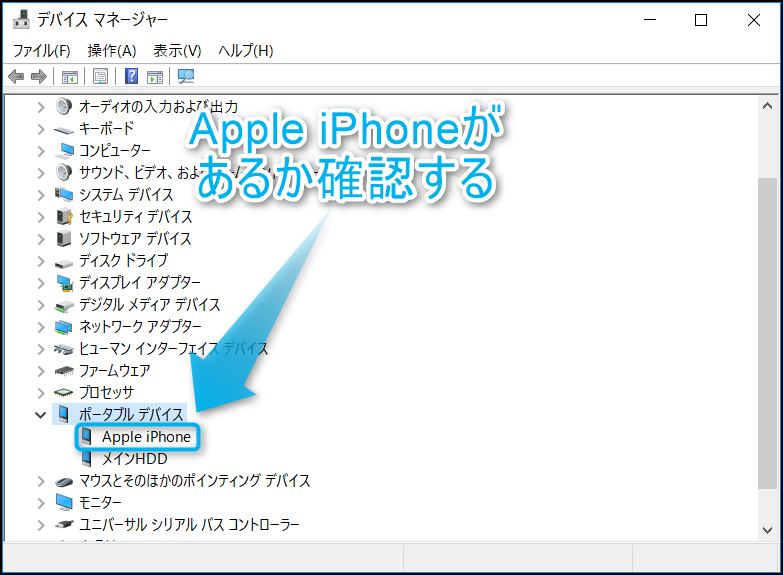Click the blue Help question mark icon
The width and height of the screenshot is (783, 575).
point(131,77)
